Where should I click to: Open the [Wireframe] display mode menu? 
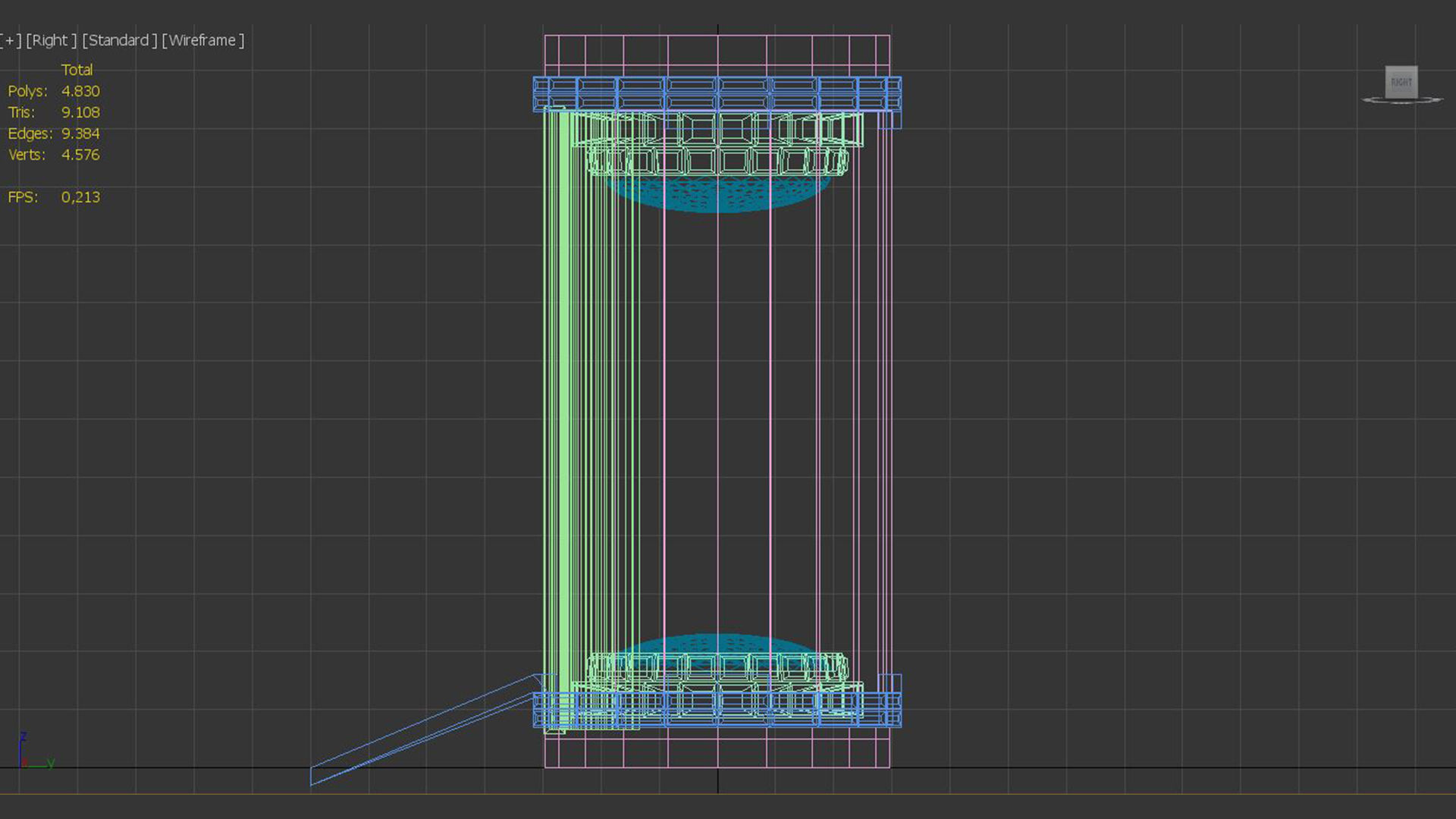(x=202, y=40)
